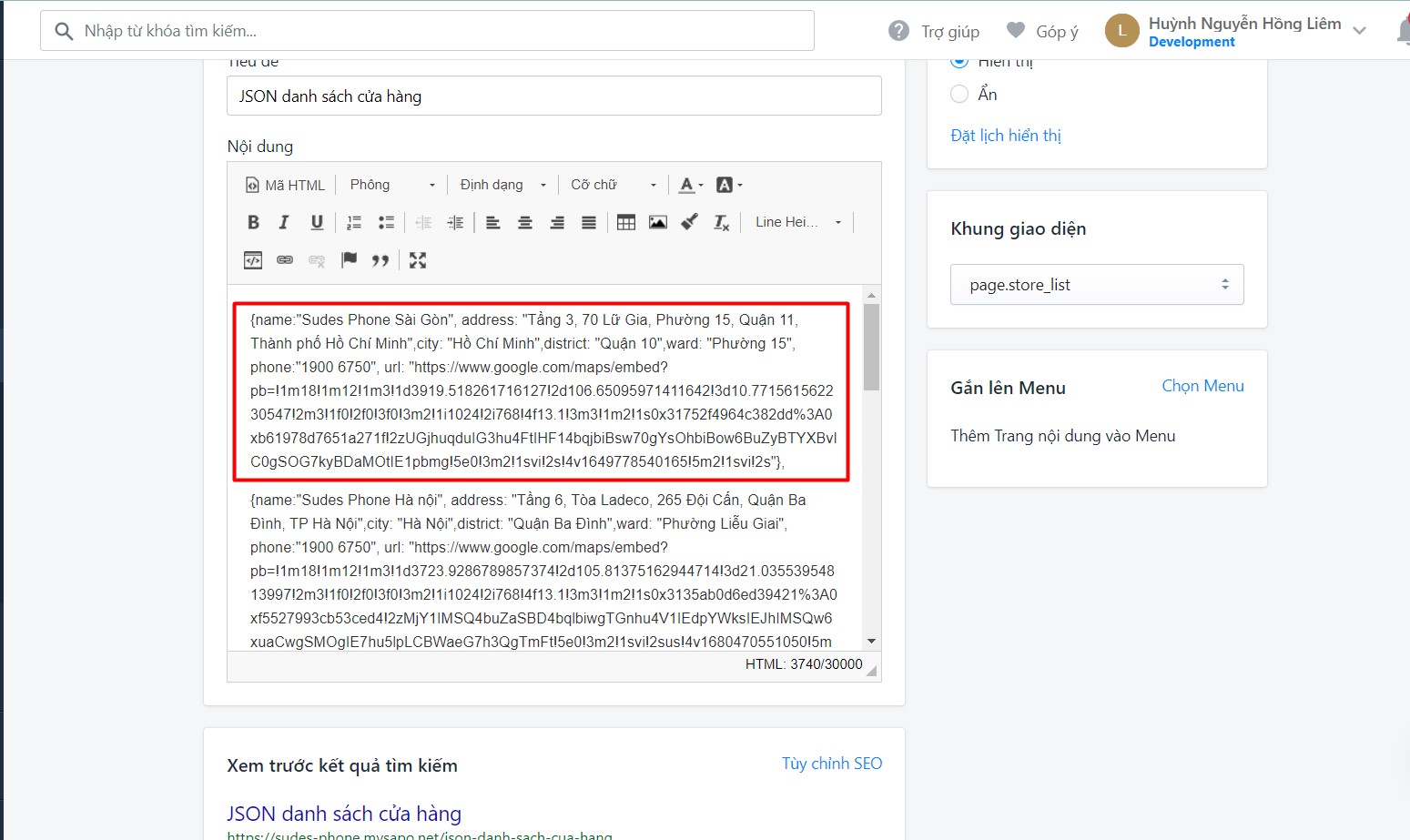
Task: Click the user avatar L
Action: pyautogui.click(x=1122, y=31)
